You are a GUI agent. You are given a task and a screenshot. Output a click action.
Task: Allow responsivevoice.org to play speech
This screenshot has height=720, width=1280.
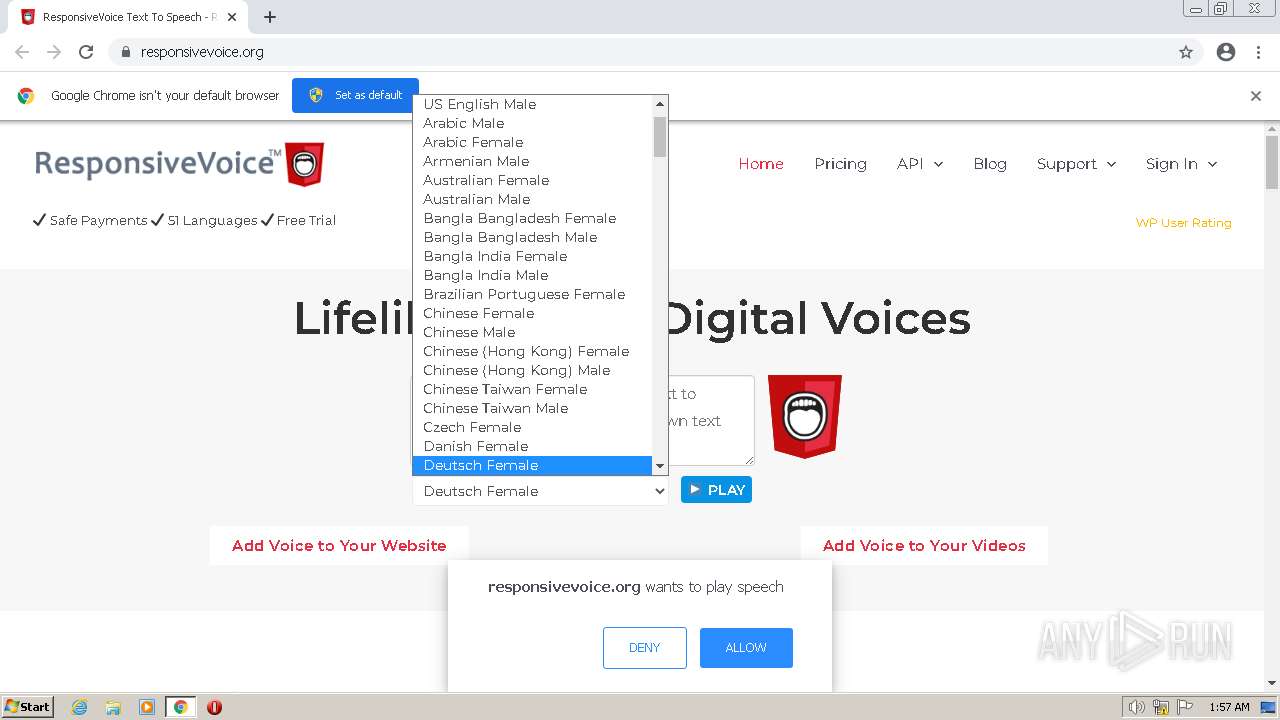click(746, 648)
